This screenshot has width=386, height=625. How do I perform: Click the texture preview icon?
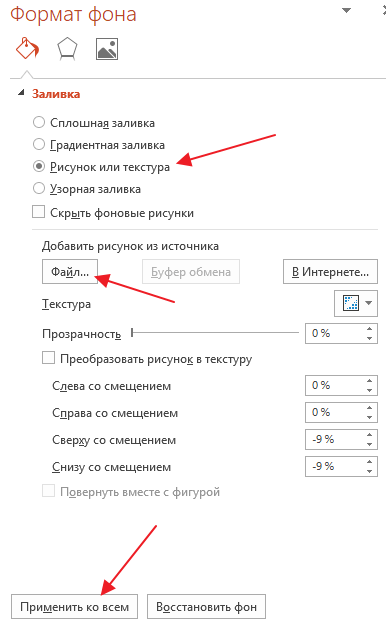351,303
